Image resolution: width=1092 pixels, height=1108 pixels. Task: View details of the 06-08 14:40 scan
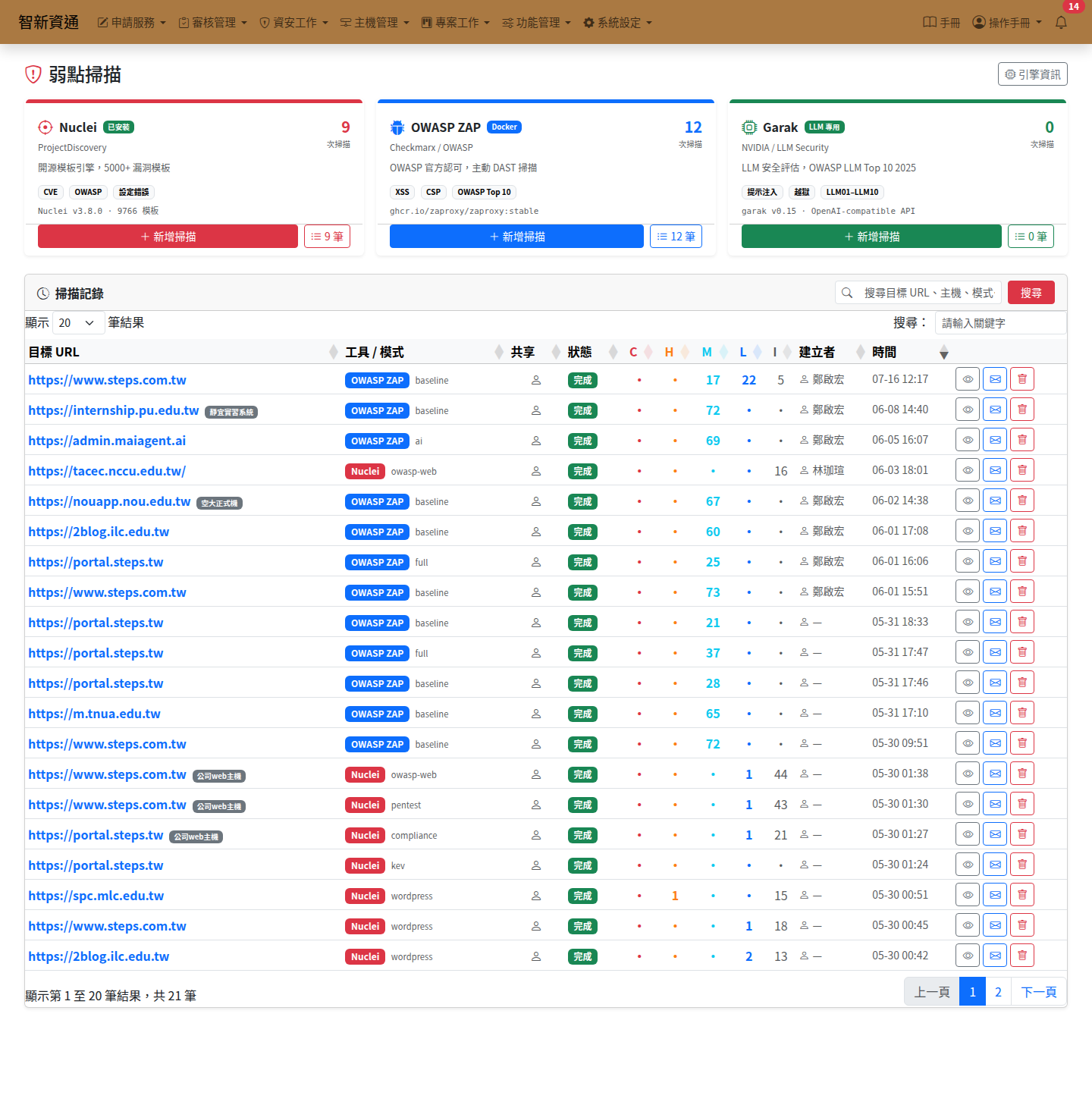click(x=968, y=410)
